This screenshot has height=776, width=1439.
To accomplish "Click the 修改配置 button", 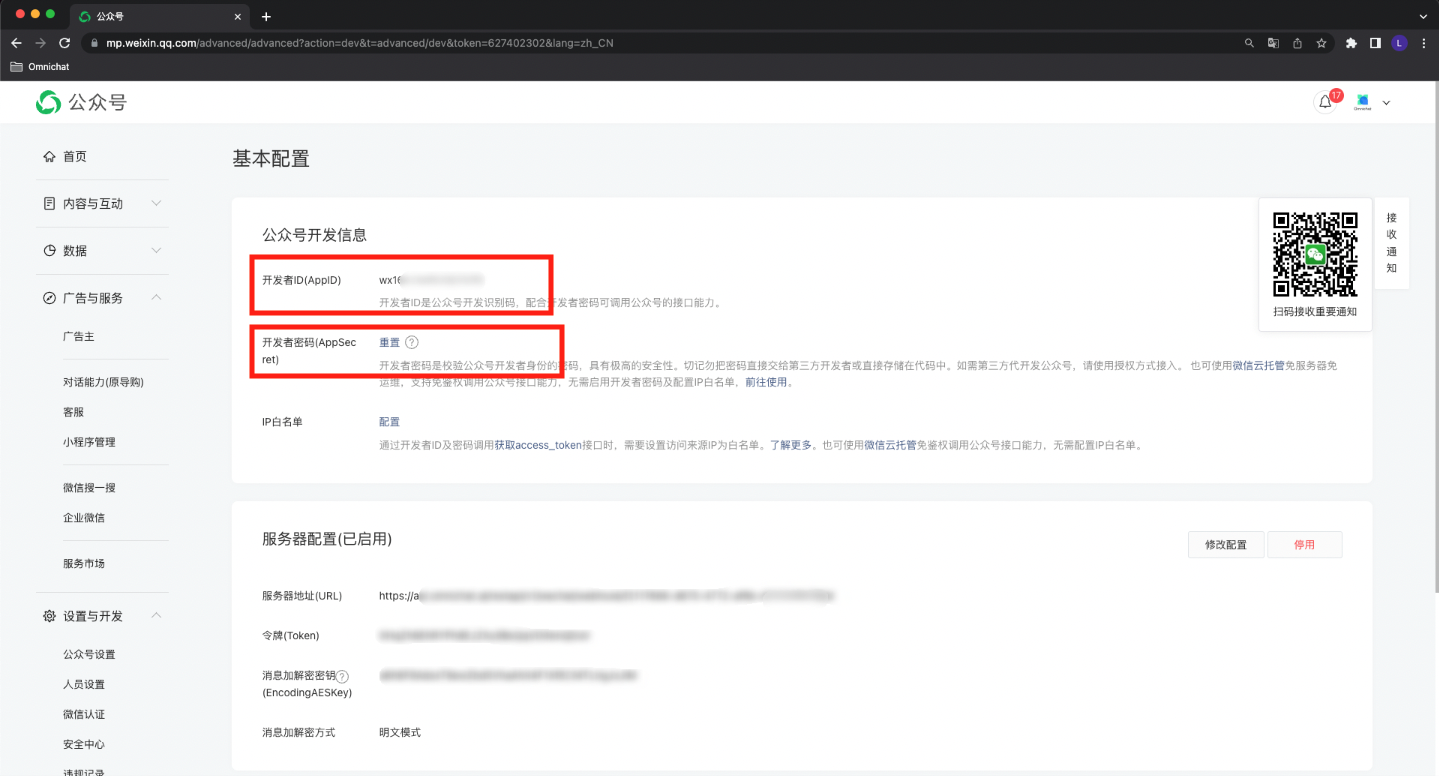I will (1225, 545).
